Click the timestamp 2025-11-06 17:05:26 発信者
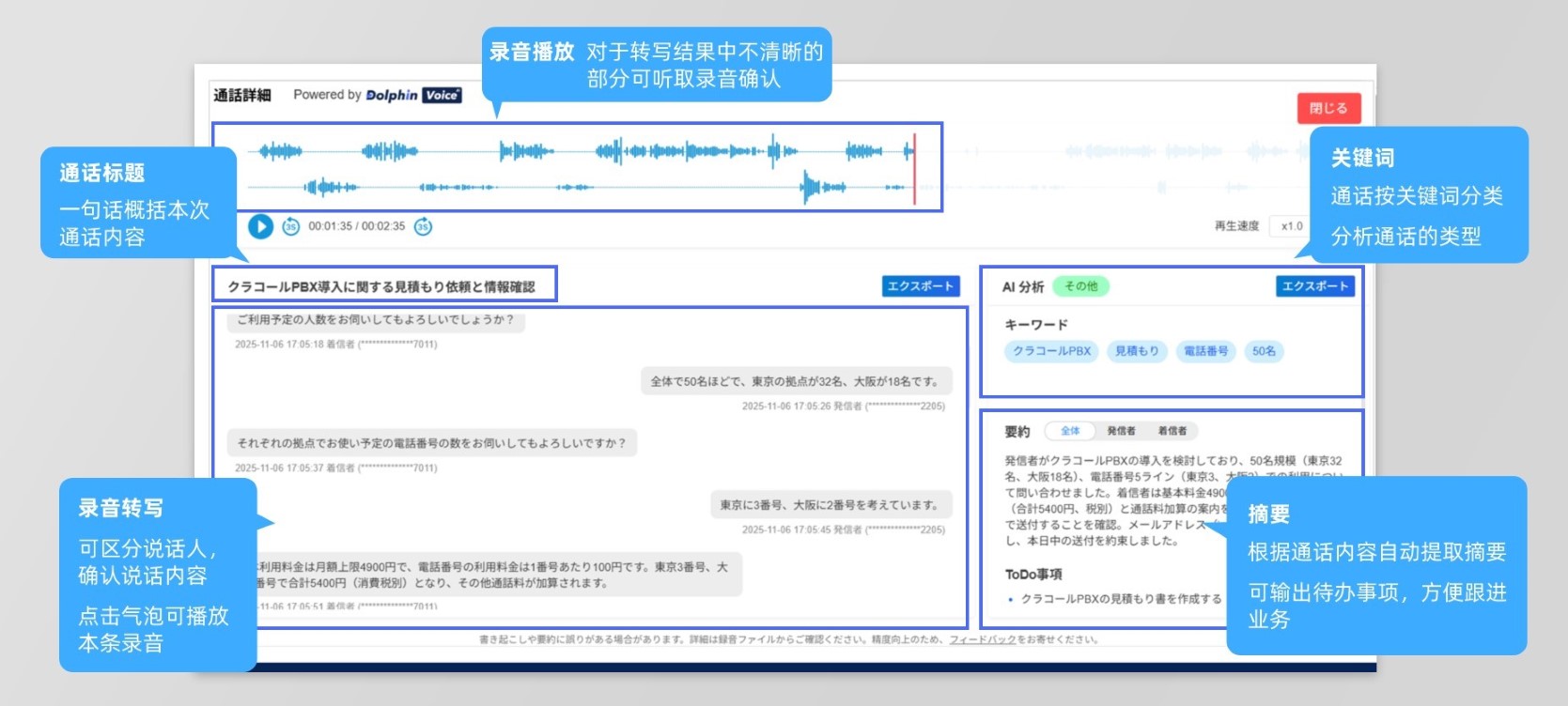1568x706 pixels. click(844, 407)
